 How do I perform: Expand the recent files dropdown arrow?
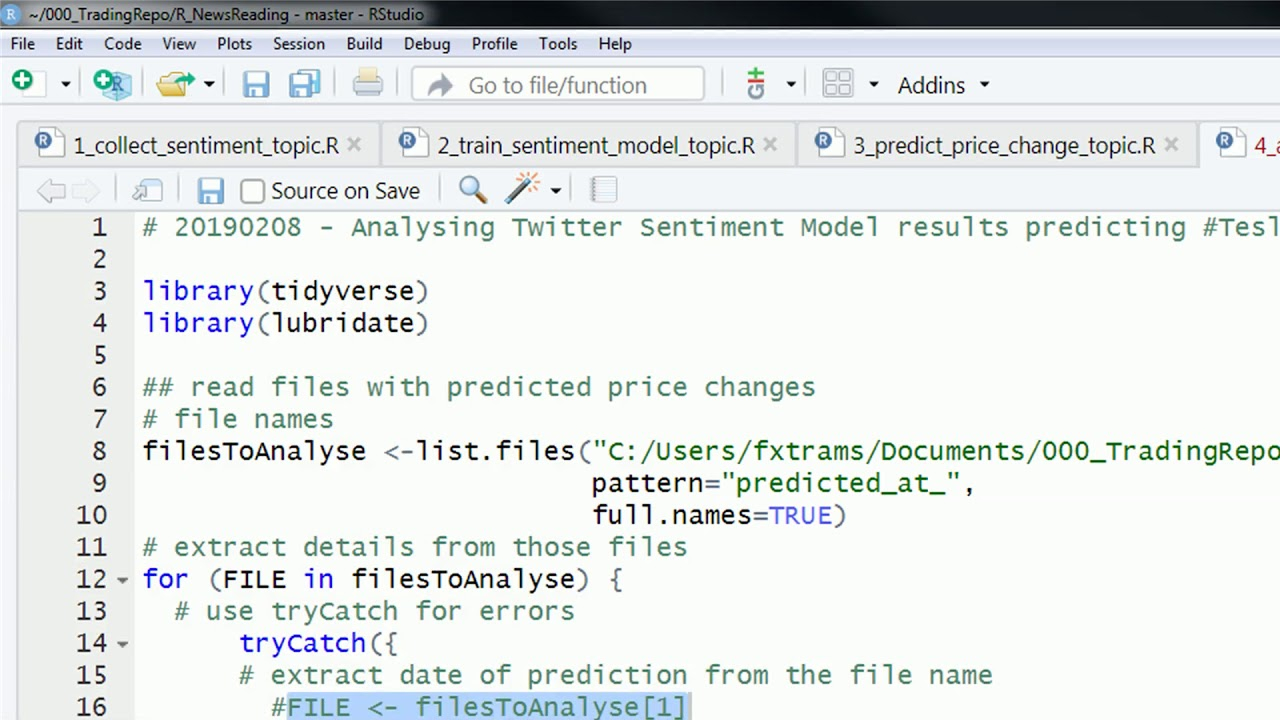[209, 85]
